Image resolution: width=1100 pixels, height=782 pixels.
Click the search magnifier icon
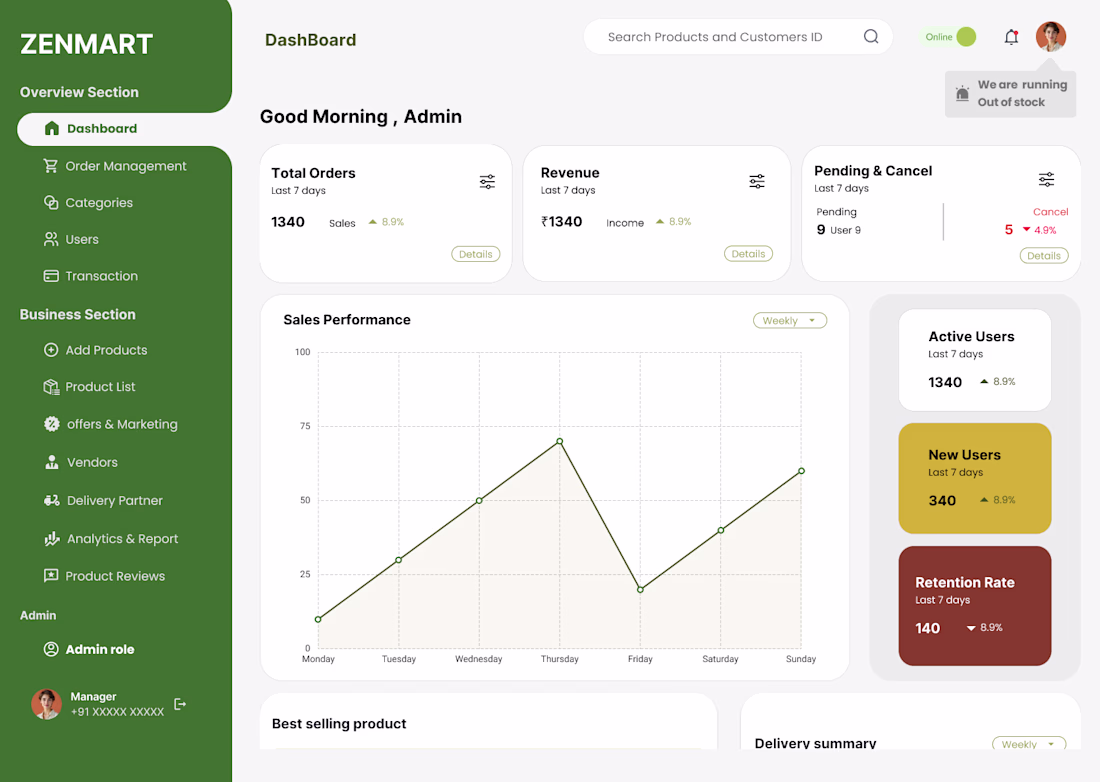tap(871, 36)
